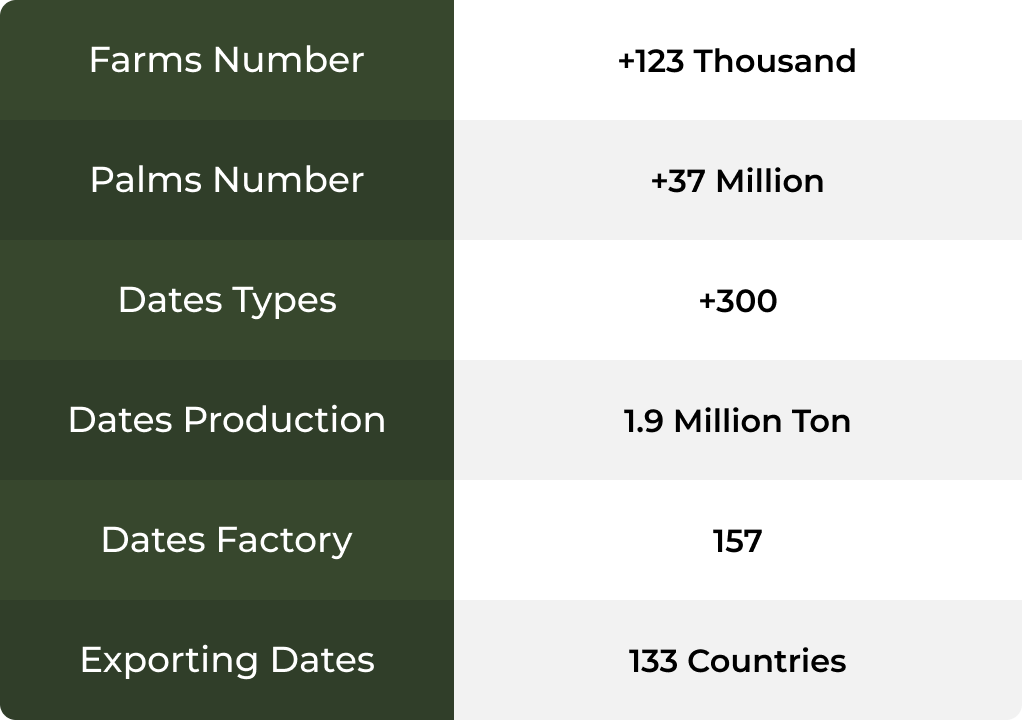Click the Dates Types label cell
The height and width of the screenshot is (720, 1022).
click(x=227, y=300)
